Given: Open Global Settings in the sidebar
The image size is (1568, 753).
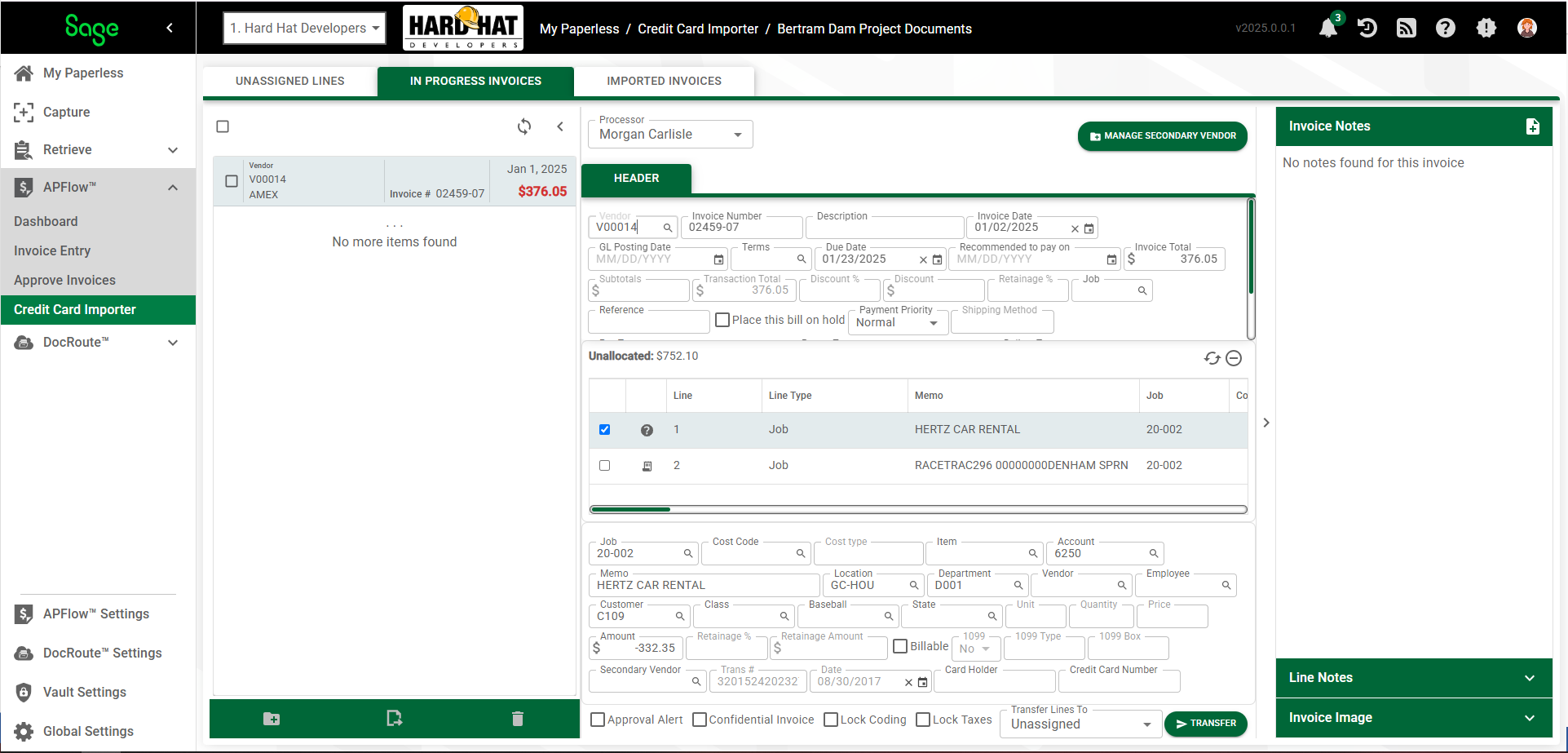Looking at the screenshot, I should 88,731.
